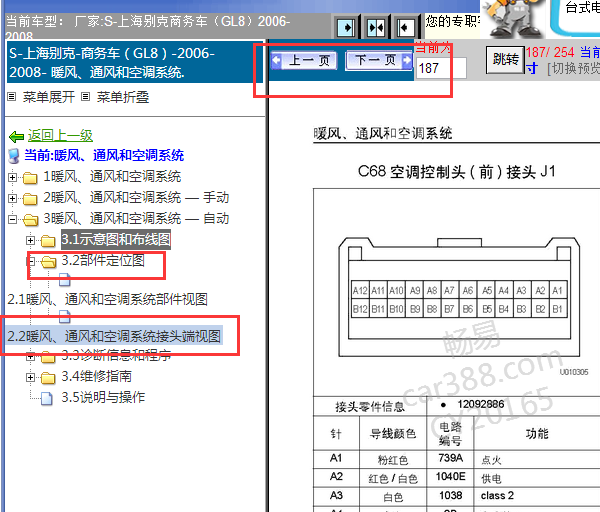Viewport: 600px width, 512px height.
Task: Expand the 3.4维修指南 node
Action: [30, 378]
